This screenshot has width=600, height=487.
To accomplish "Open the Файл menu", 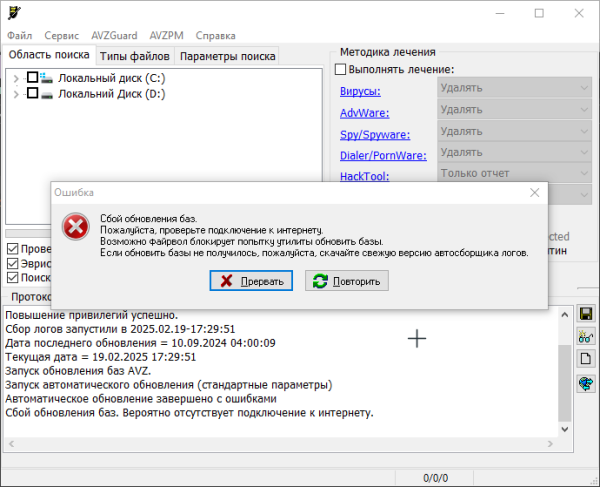I will tap(20, 36).
